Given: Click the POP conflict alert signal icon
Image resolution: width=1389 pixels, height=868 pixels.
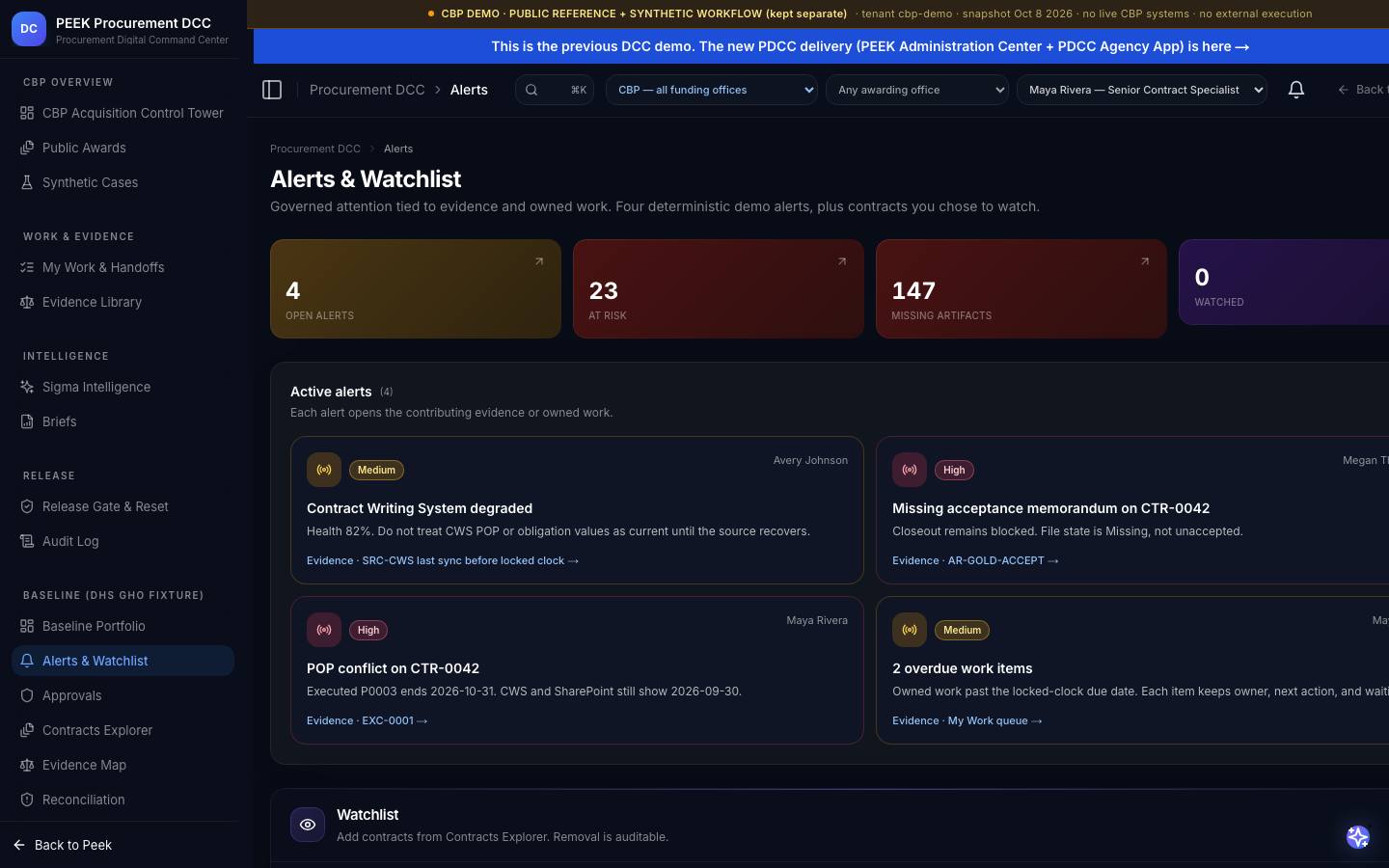Looking at the screenshot, I should click(324, 630).
